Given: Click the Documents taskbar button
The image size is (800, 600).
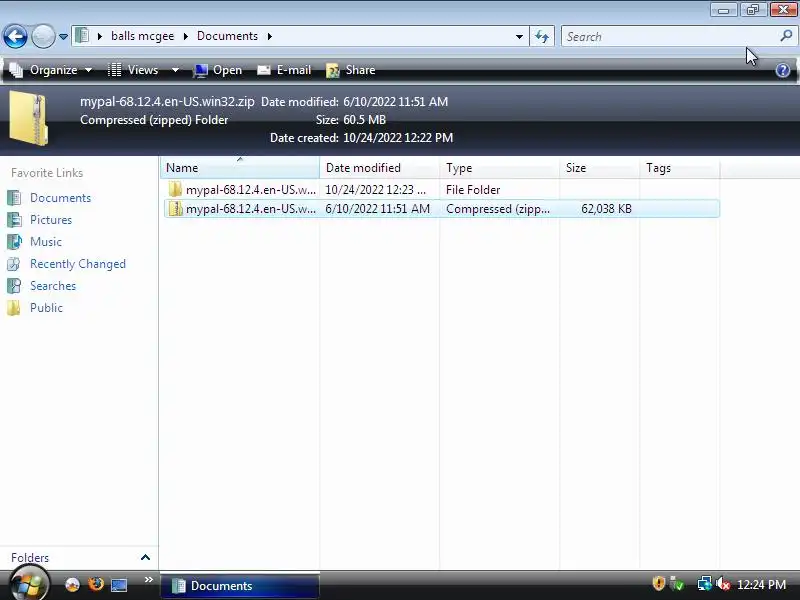Looking at the screenshot, I should [240, 585].
